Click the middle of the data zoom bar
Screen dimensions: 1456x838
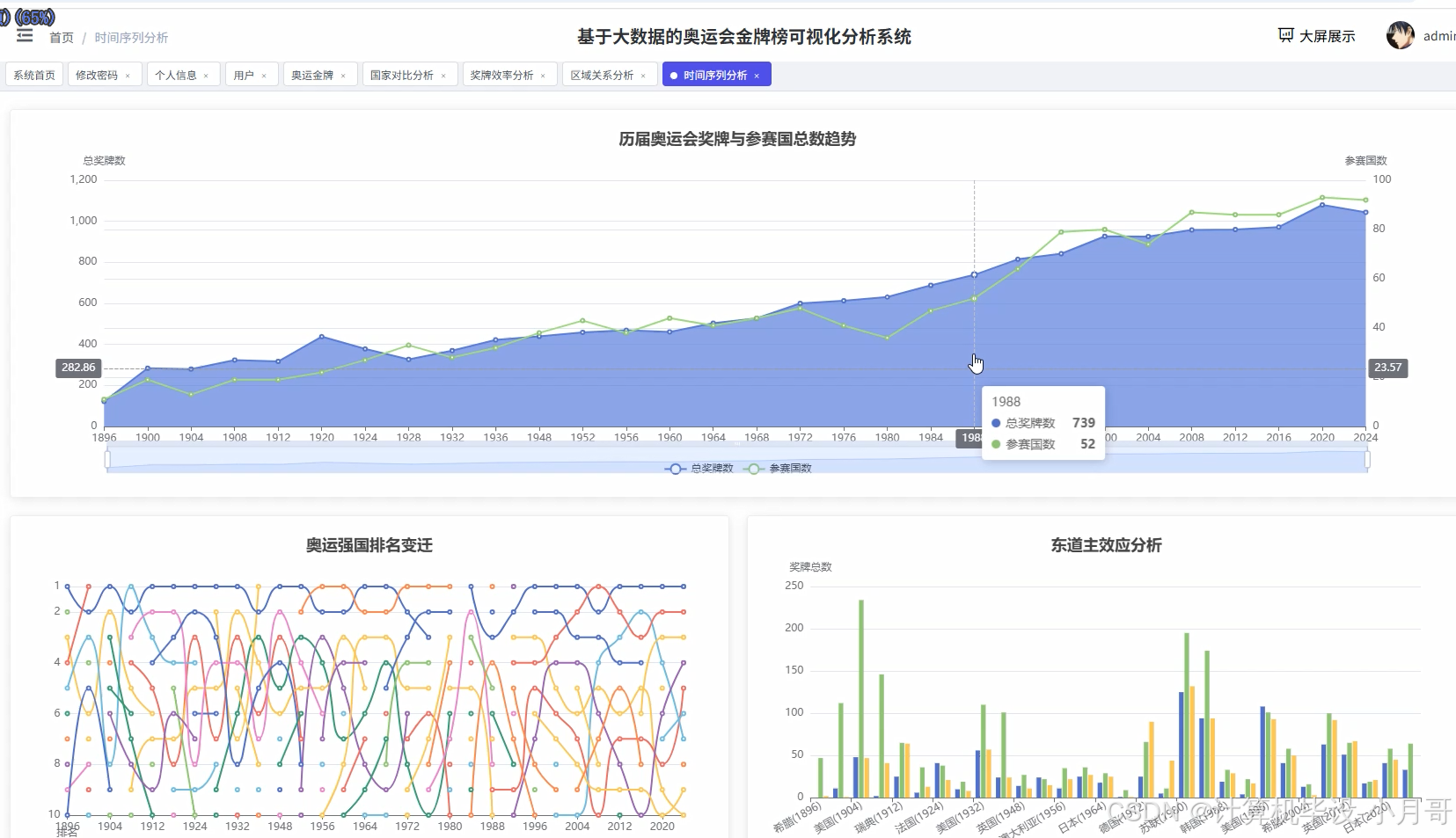tap(737, 460)
